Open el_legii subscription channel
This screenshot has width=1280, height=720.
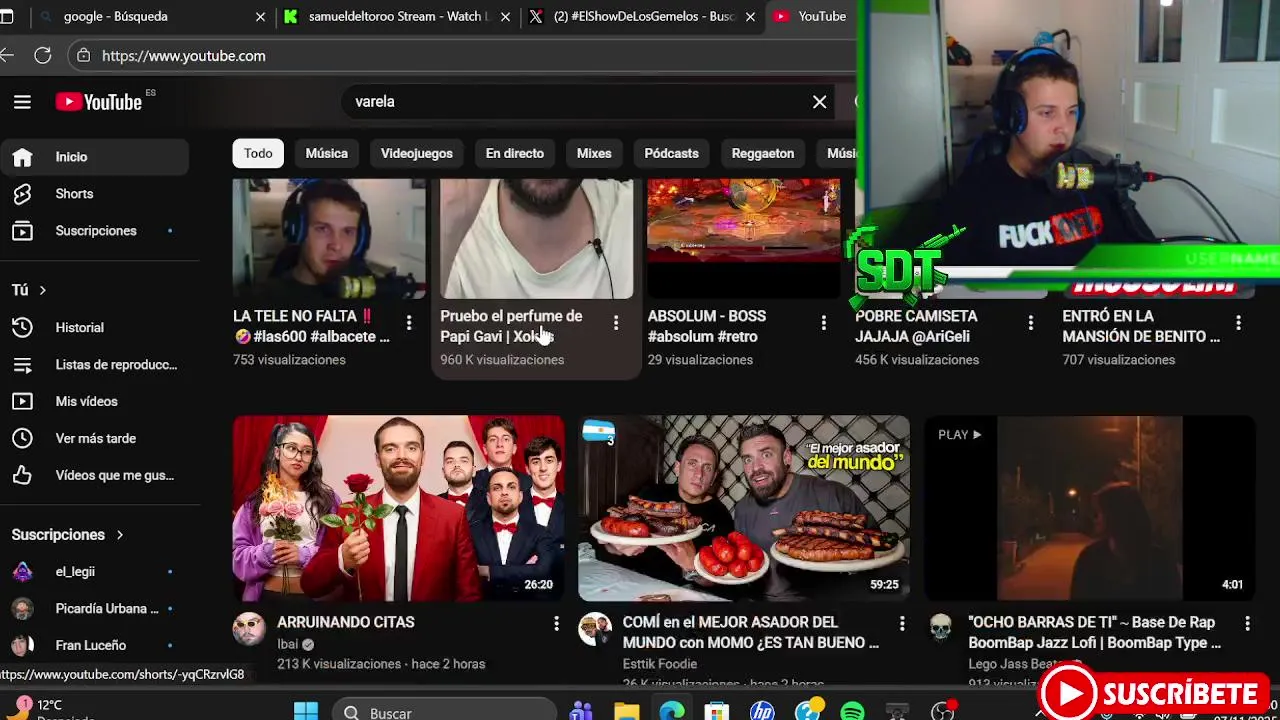coord(94,572)
